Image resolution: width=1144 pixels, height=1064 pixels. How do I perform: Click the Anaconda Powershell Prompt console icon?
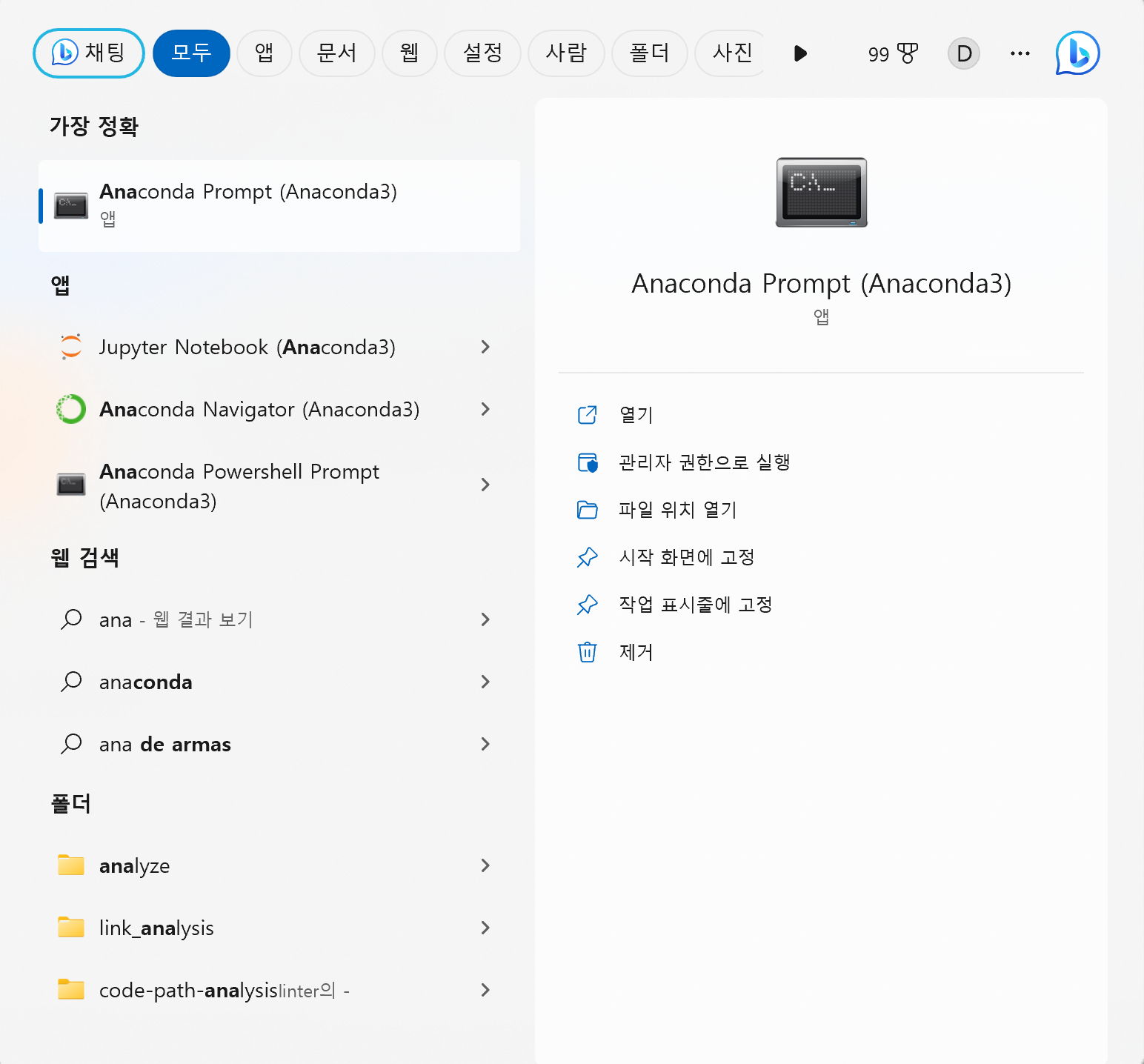71,485
